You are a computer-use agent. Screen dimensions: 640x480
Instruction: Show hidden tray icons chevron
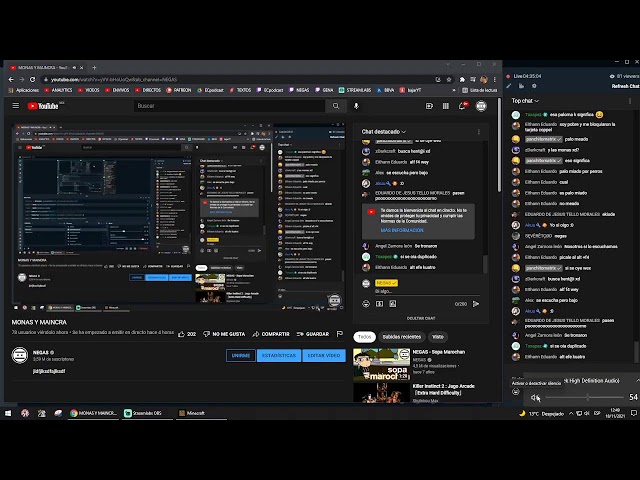point(571,413)
